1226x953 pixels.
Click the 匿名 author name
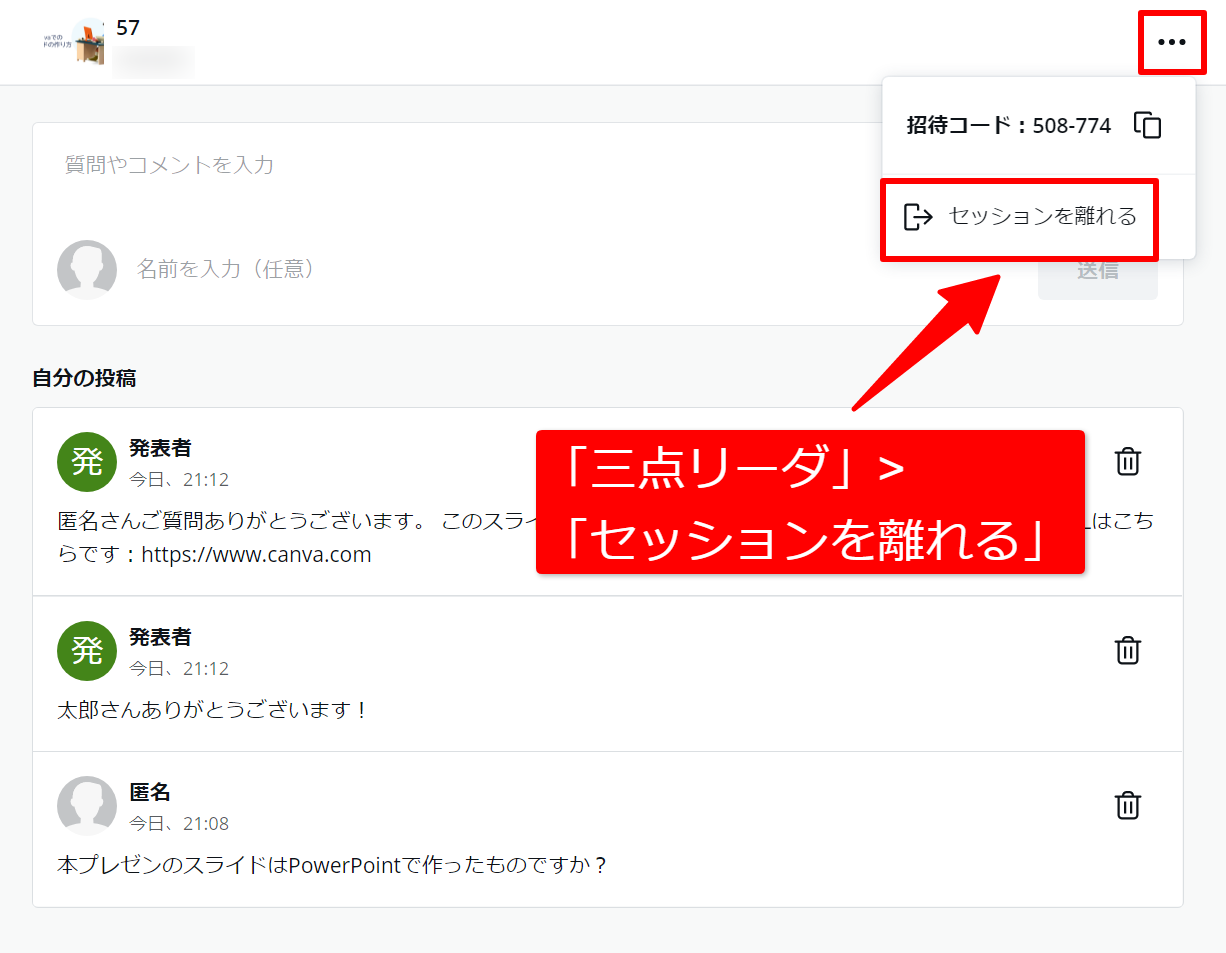[x=150, y=793]
